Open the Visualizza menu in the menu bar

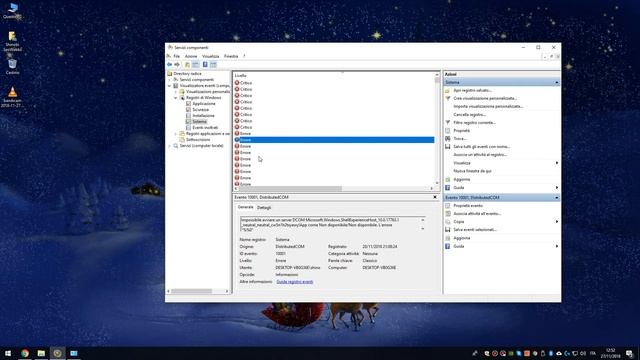211,56
